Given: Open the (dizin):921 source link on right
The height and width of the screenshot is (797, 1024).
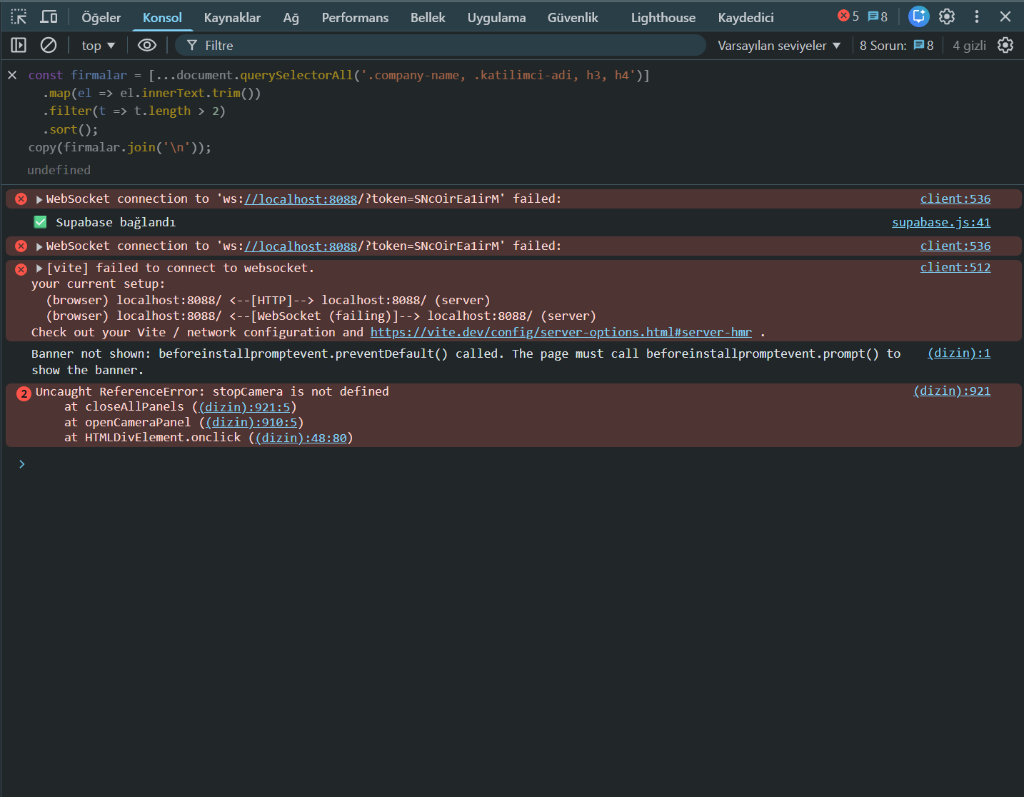Looking at the screenshot, I should point(952,391).
